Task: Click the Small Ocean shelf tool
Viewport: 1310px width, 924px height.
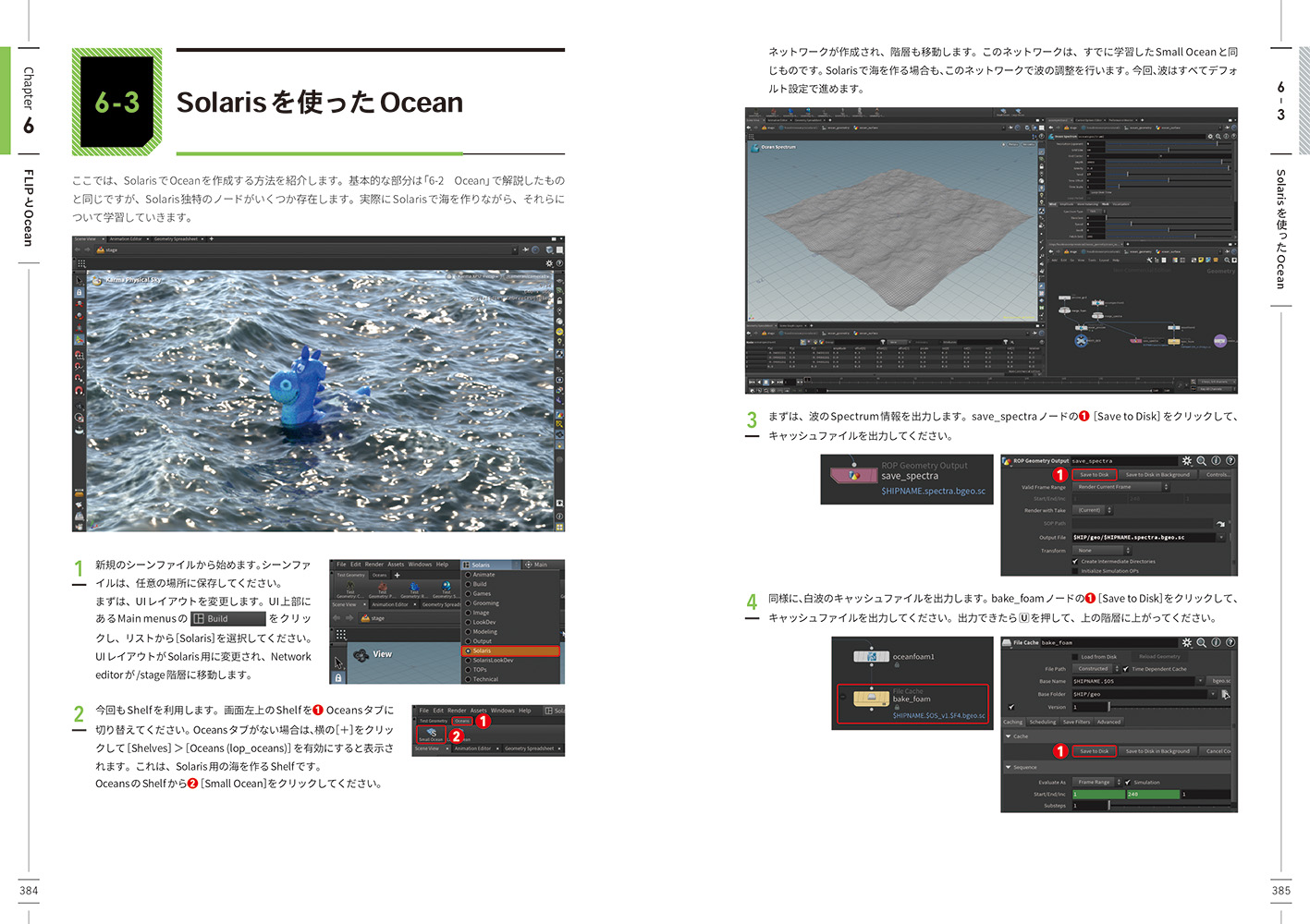Action: click(431, 734)
